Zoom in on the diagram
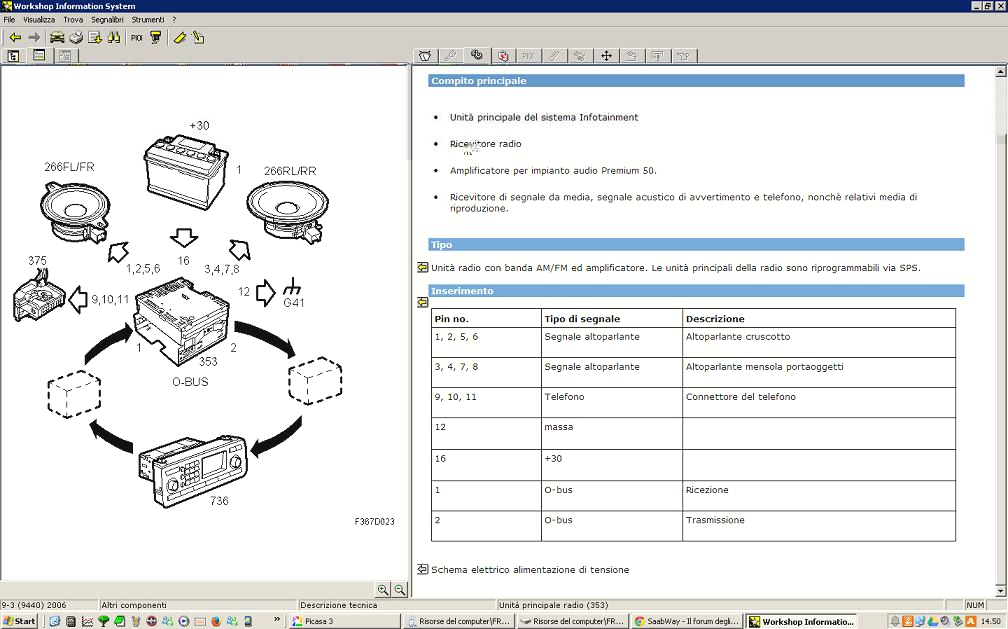Screen dimensions: 1008x629 pyautogui.click(x=384, y=589)
